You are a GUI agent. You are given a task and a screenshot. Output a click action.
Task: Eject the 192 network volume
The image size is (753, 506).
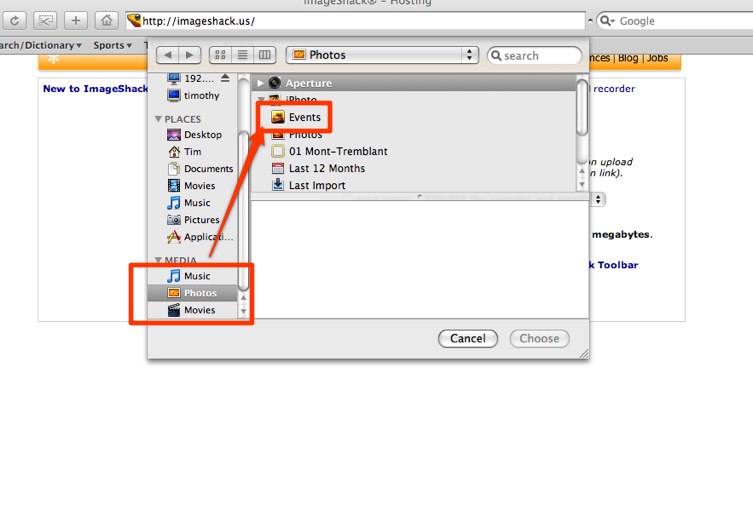(x=225, y=78)
